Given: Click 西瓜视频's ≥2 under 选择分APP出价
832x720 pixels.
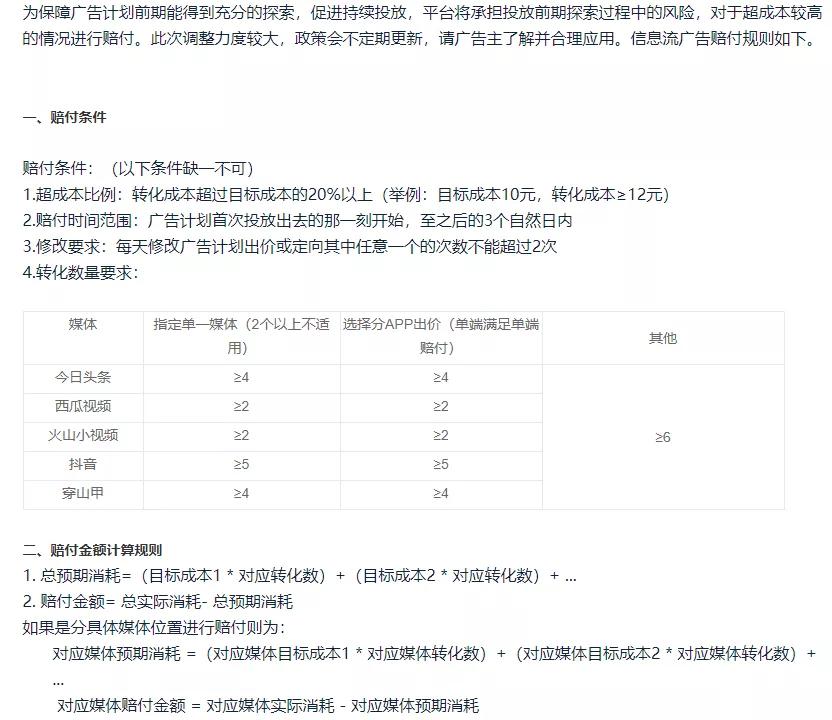Looking at the screenshot, I should click(x=441, y=407).
